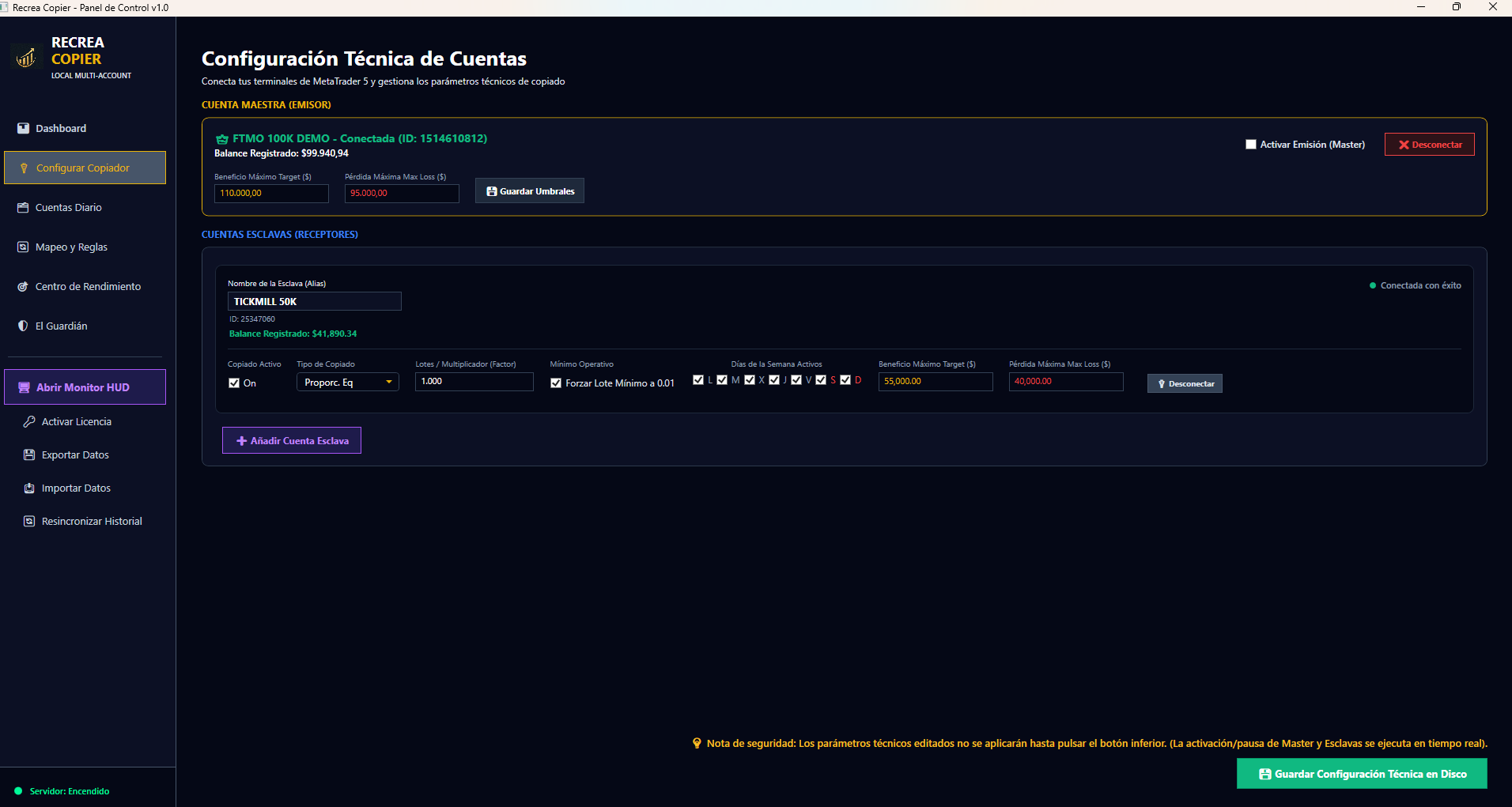The width and height of the screenshot is (1512, 807).
Task: Click the Mapeo y Reglas icon
Action: click(x=23, y=247)
